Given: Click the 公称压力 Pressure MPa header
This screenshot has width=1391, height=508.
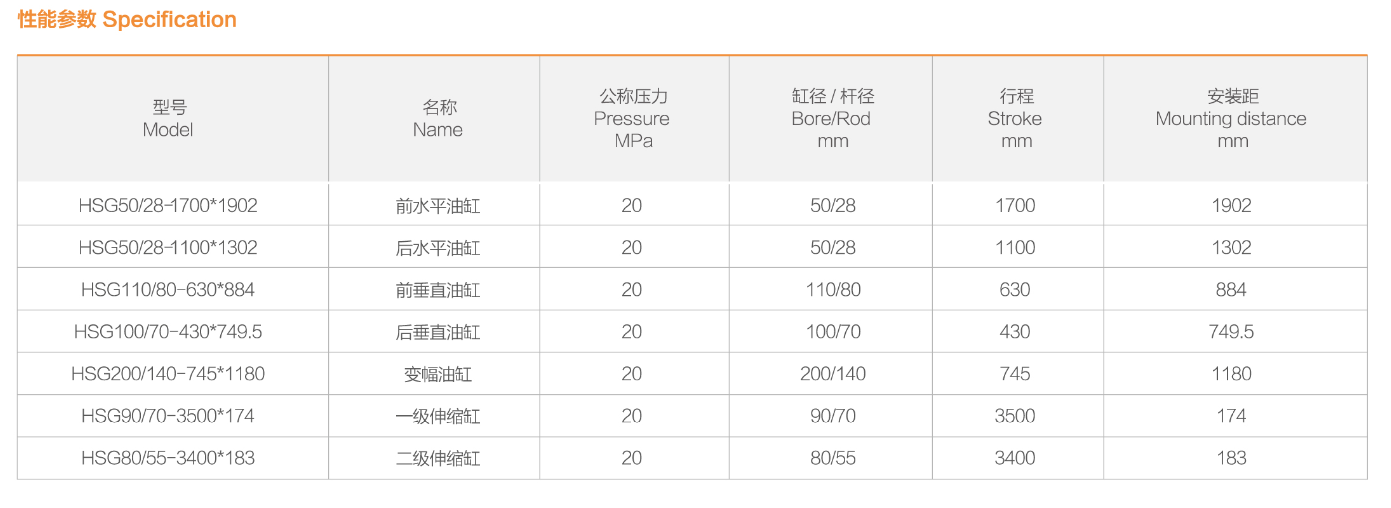Looking at the screenshot, I should point(632,118).
